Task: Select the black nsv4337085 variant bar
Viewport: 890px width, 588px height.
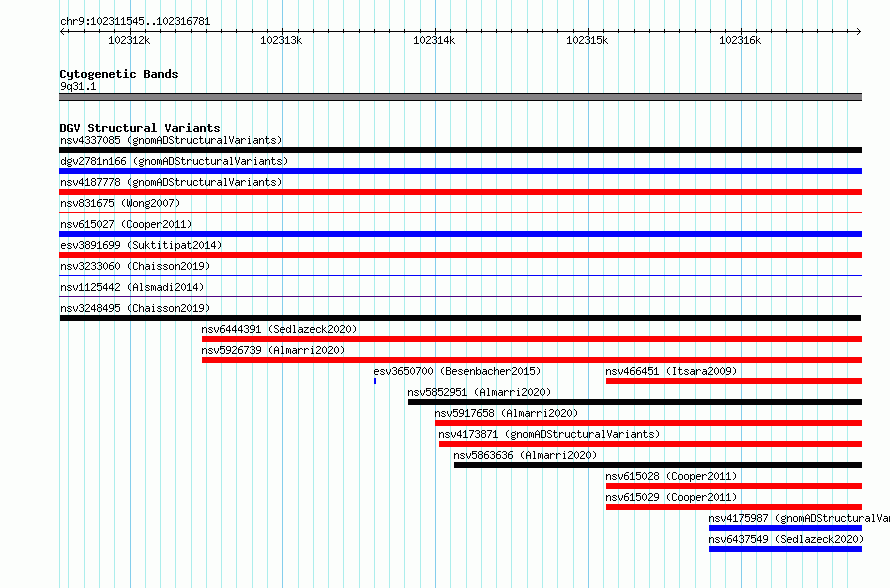Action: pyautogui.click(x=460, y=150)
